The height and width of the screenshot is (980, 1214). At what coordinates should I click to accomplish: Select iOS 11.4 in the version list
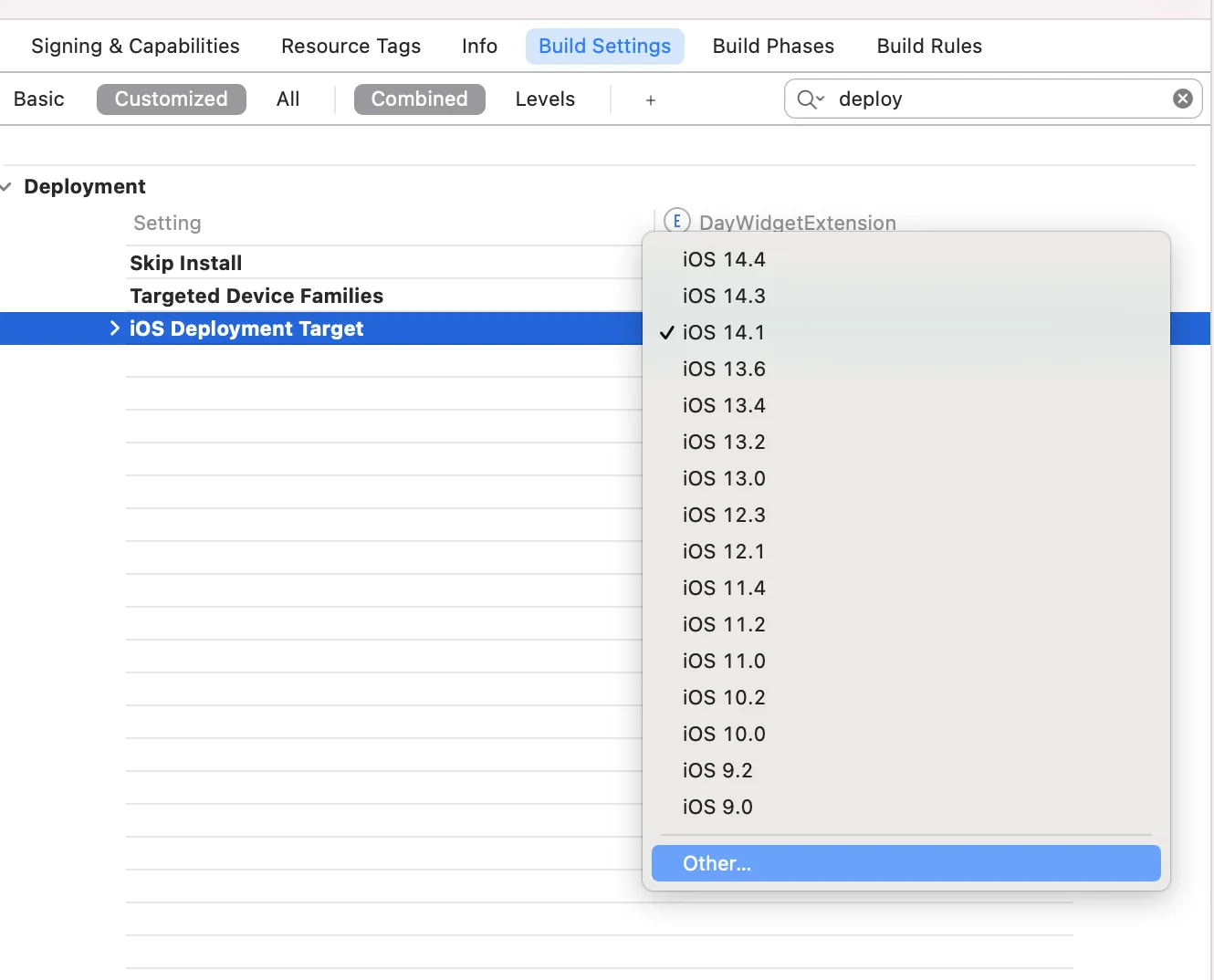click(x=906, y=589)
